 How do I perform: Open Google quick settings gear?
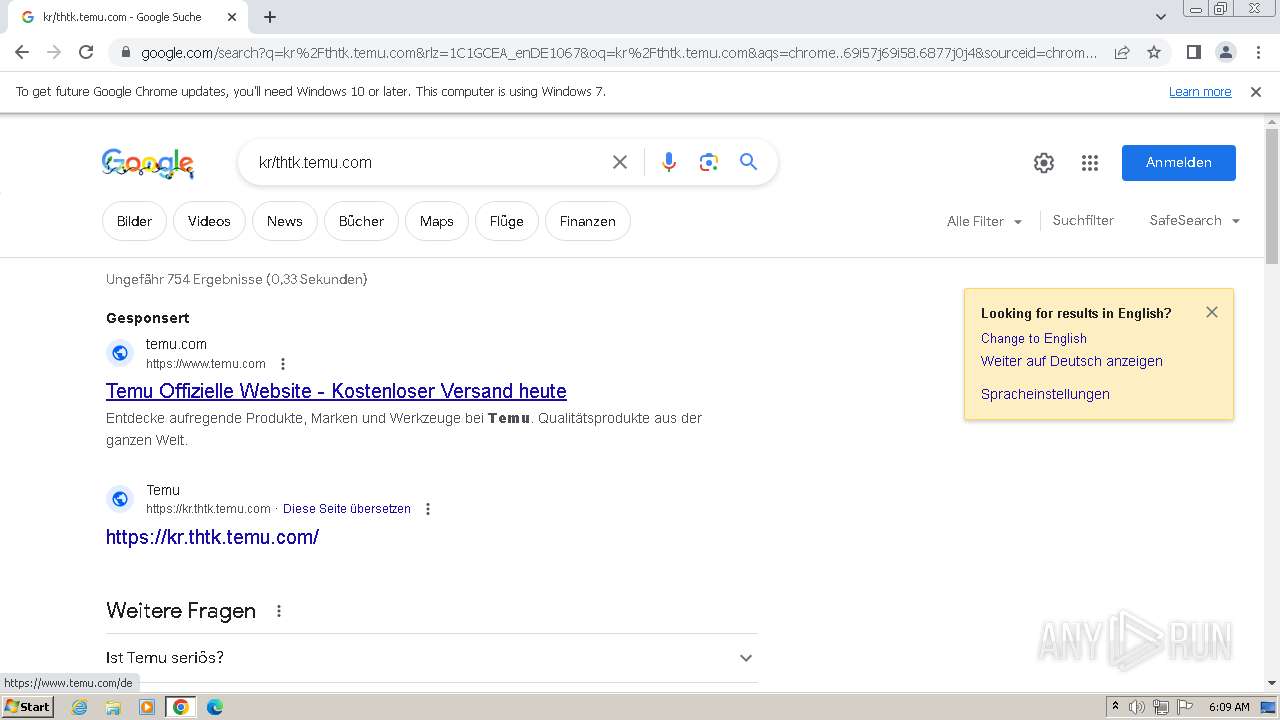tap(1044, 163)
